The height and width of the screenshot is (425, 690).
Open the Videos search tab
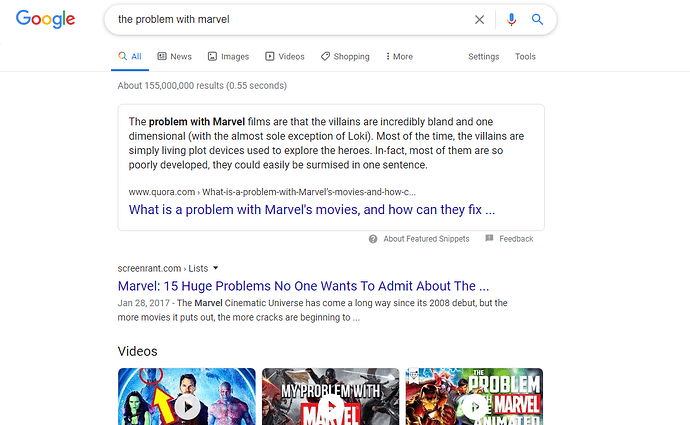point(285,56)
